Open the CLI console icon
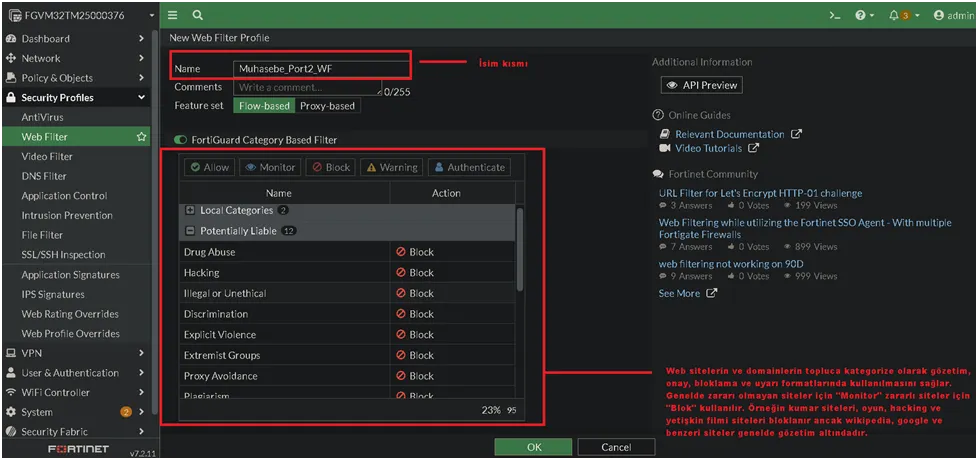978x460 pixels. (x=835, y=16)
